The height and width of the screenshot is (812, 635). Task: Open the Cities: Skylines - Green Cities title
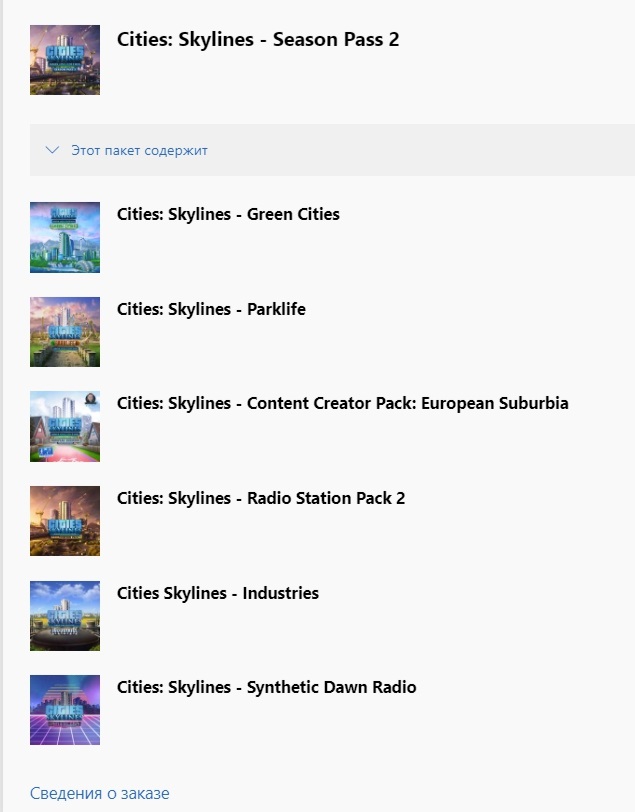(x=228, y=214)
